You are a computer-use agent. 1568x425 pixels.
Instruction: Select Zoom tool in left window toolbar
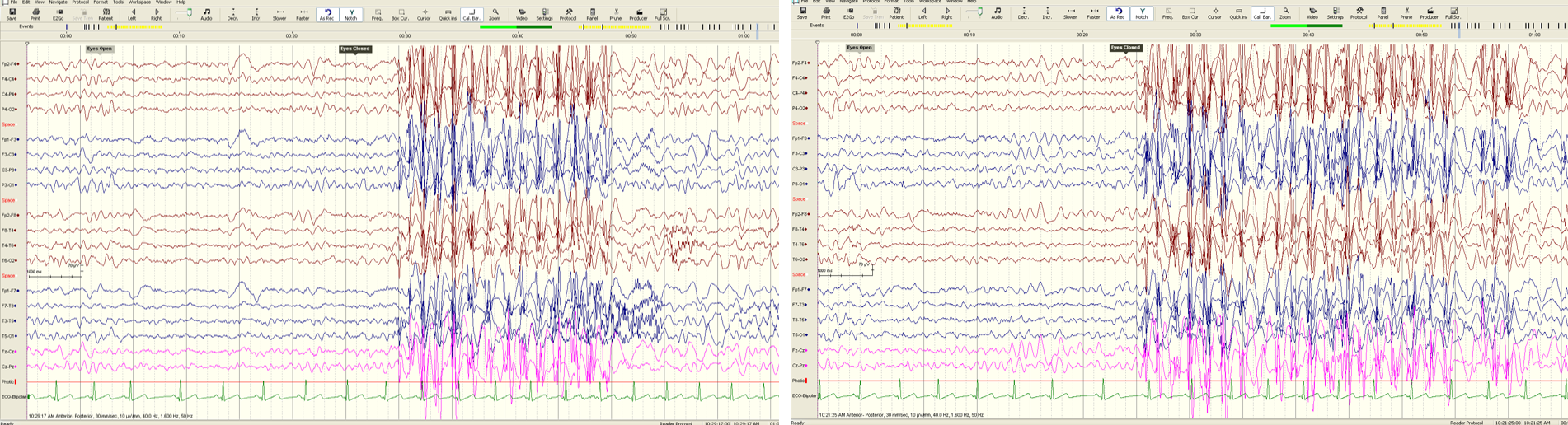tap(495, 14)
